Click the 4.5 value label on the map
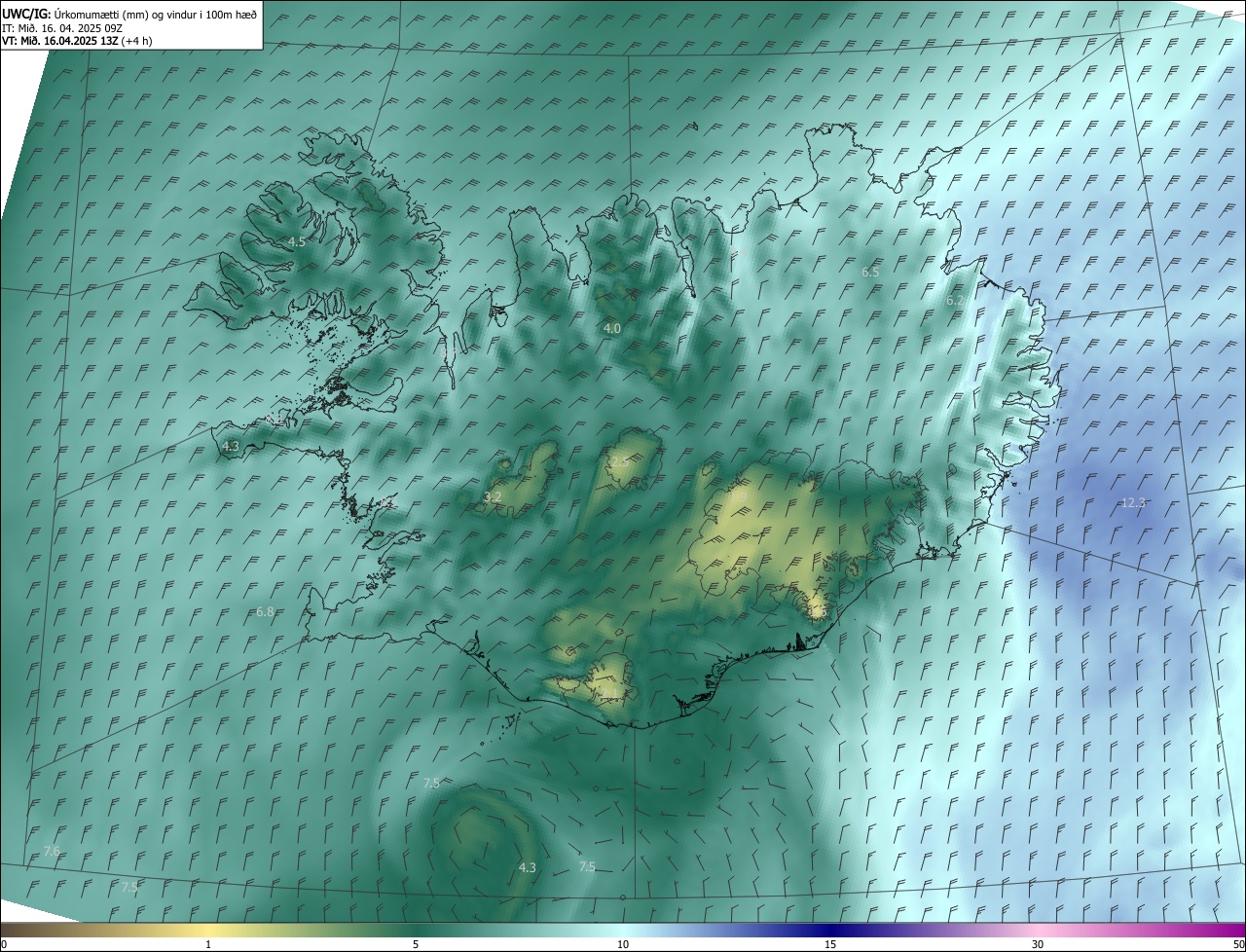The image size is (1246, 952). pyautogui.click(x=297, y=241)
